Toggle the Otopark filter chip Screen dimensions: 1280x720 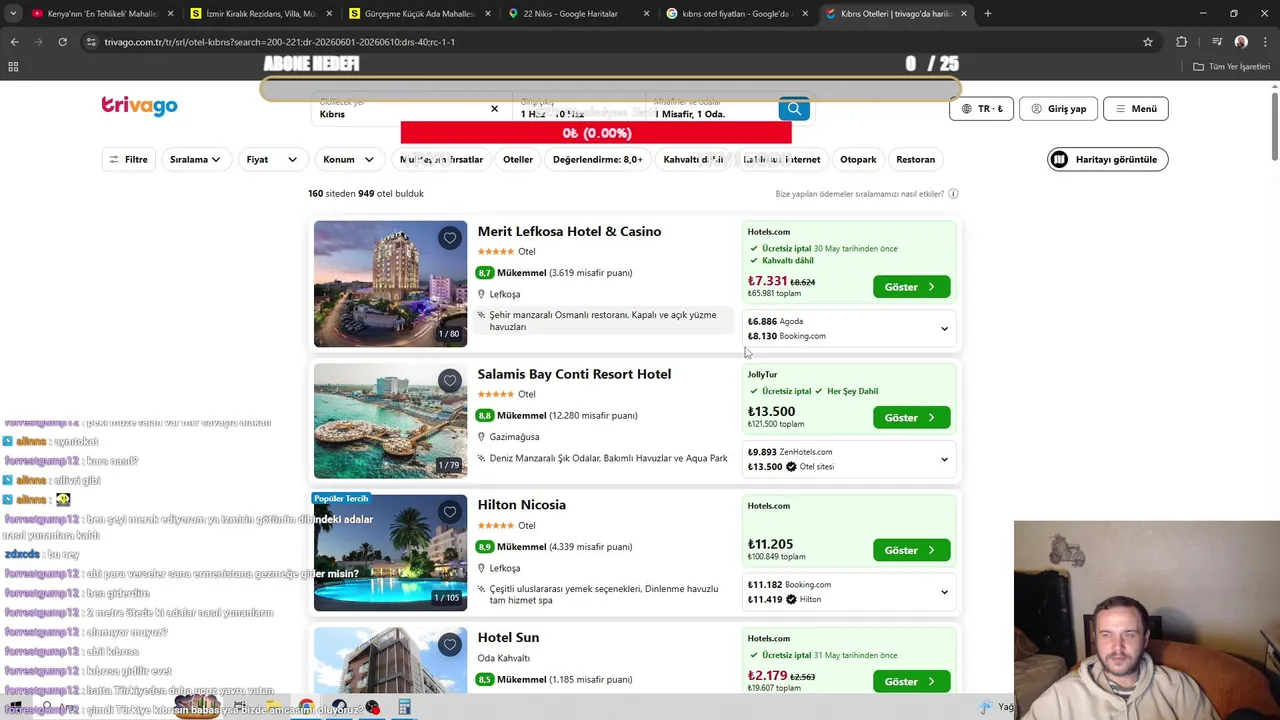858,159
